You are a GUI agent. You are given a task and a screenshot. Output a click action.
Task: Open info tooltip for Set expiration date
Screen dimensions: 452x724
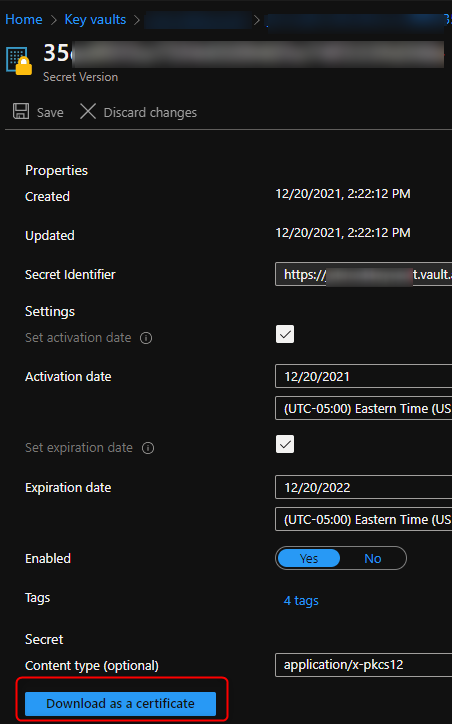tap(148, 448)
